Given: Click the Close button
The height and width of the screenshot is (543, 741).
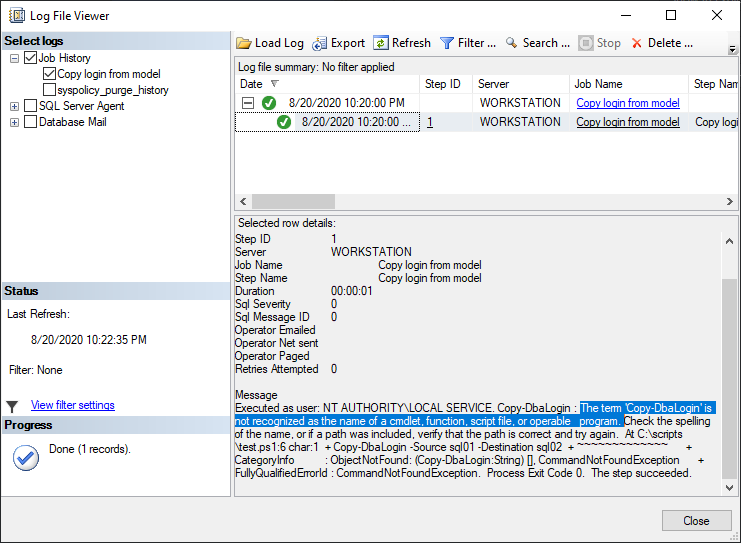Looking at the screenshot, I should tap(697, 521).
